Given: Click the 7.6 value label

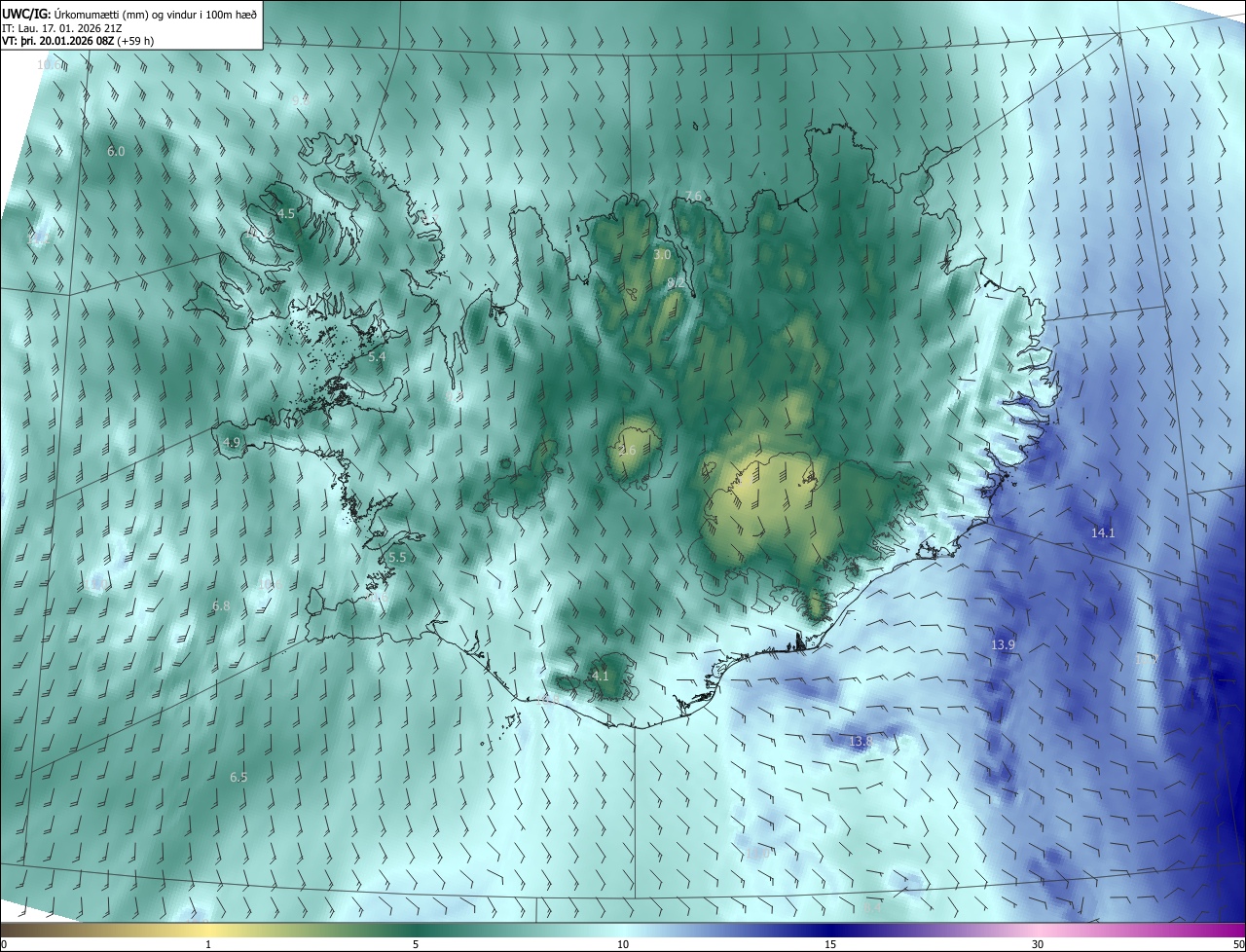Looking at the screenshot, I should click(693, 197).
